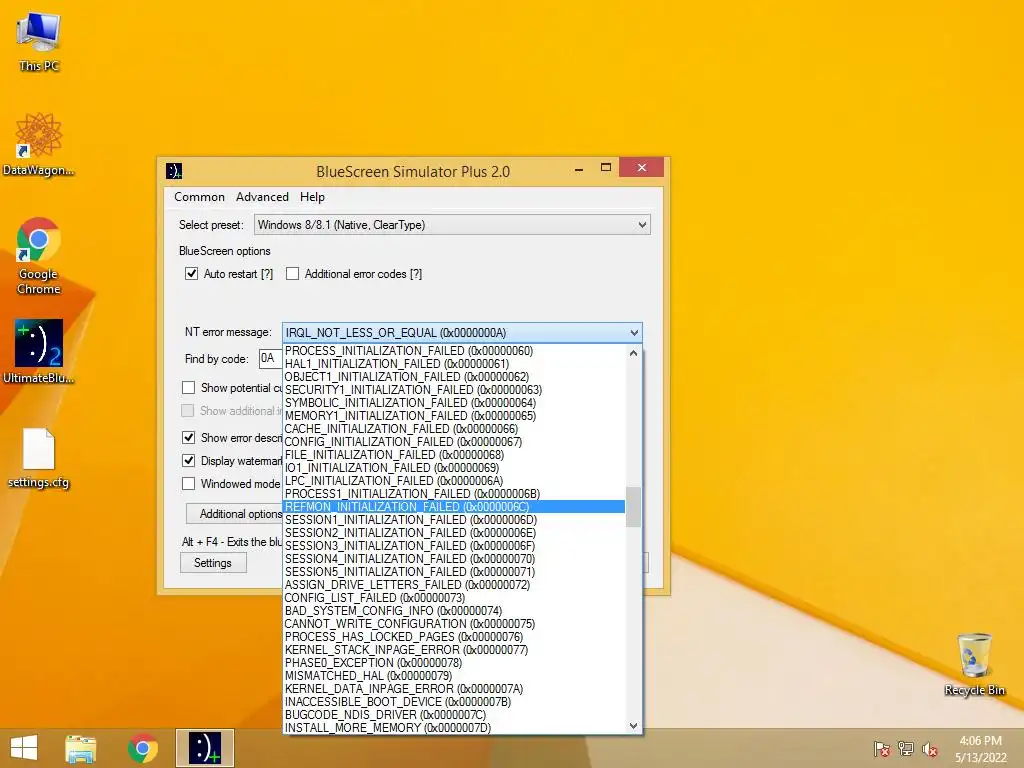Enable Windowed mode checkbox
Viewport: 1024px width, 768px height.
pyautogui.click(x=188, y=483)
